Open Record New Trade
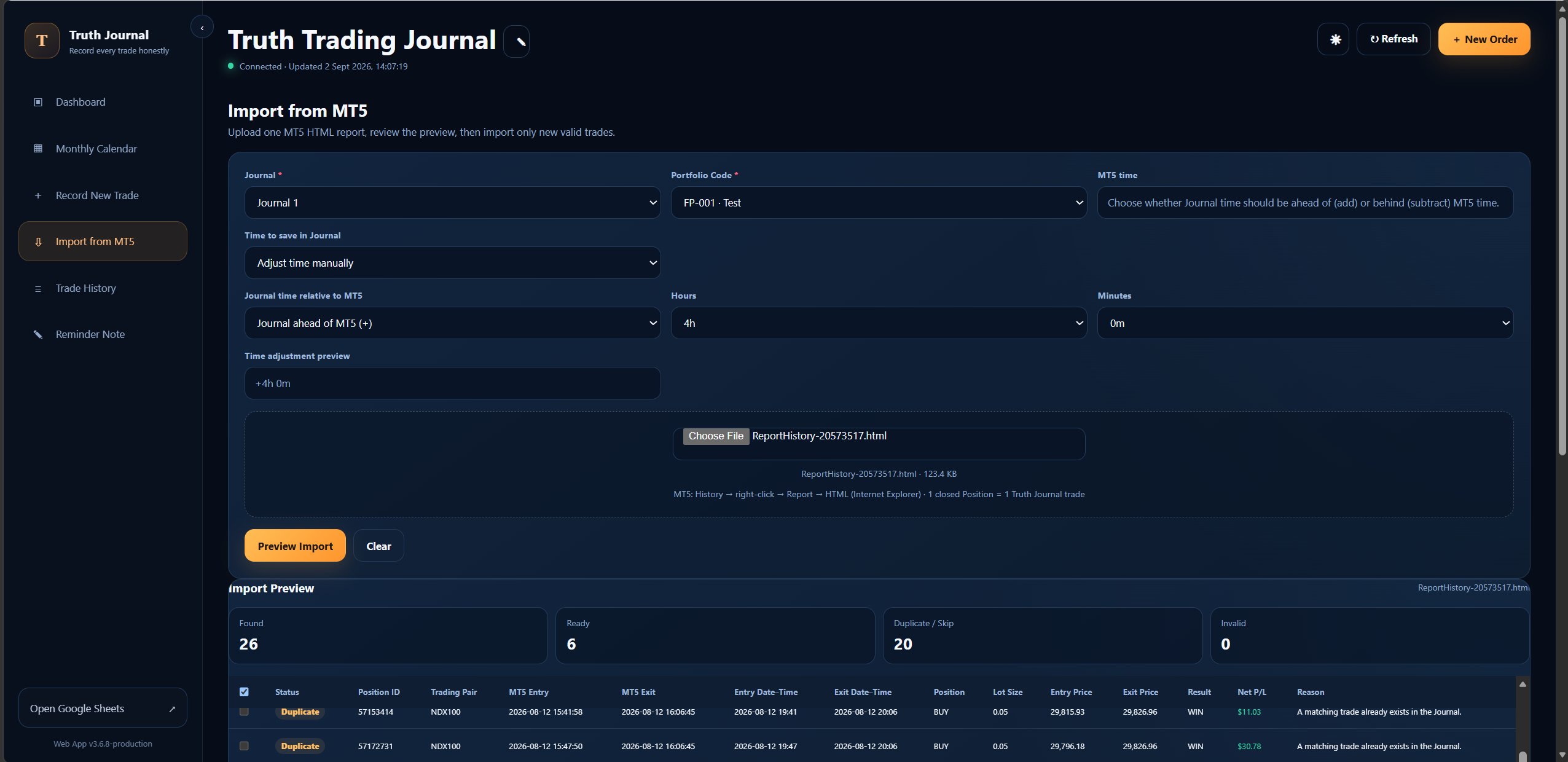Image resolution: width=1568 pixels, height=762 pixels. coord(103,195)
